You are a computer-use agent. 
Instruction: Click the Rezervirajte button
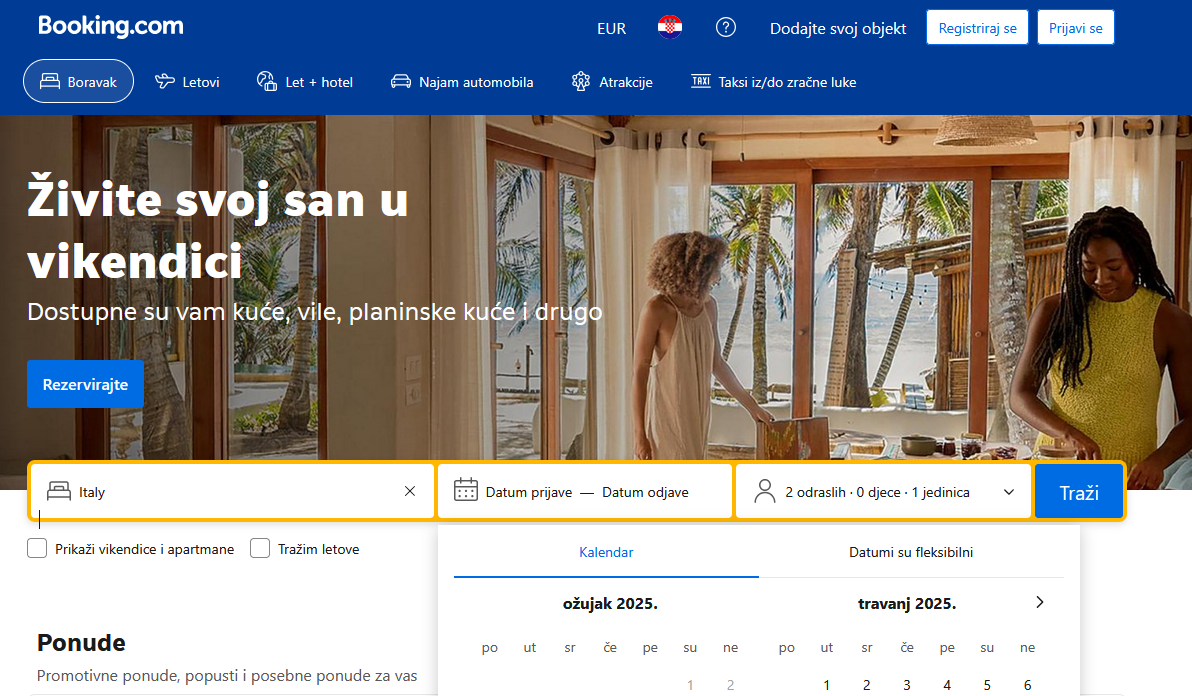tap(85, 384)
